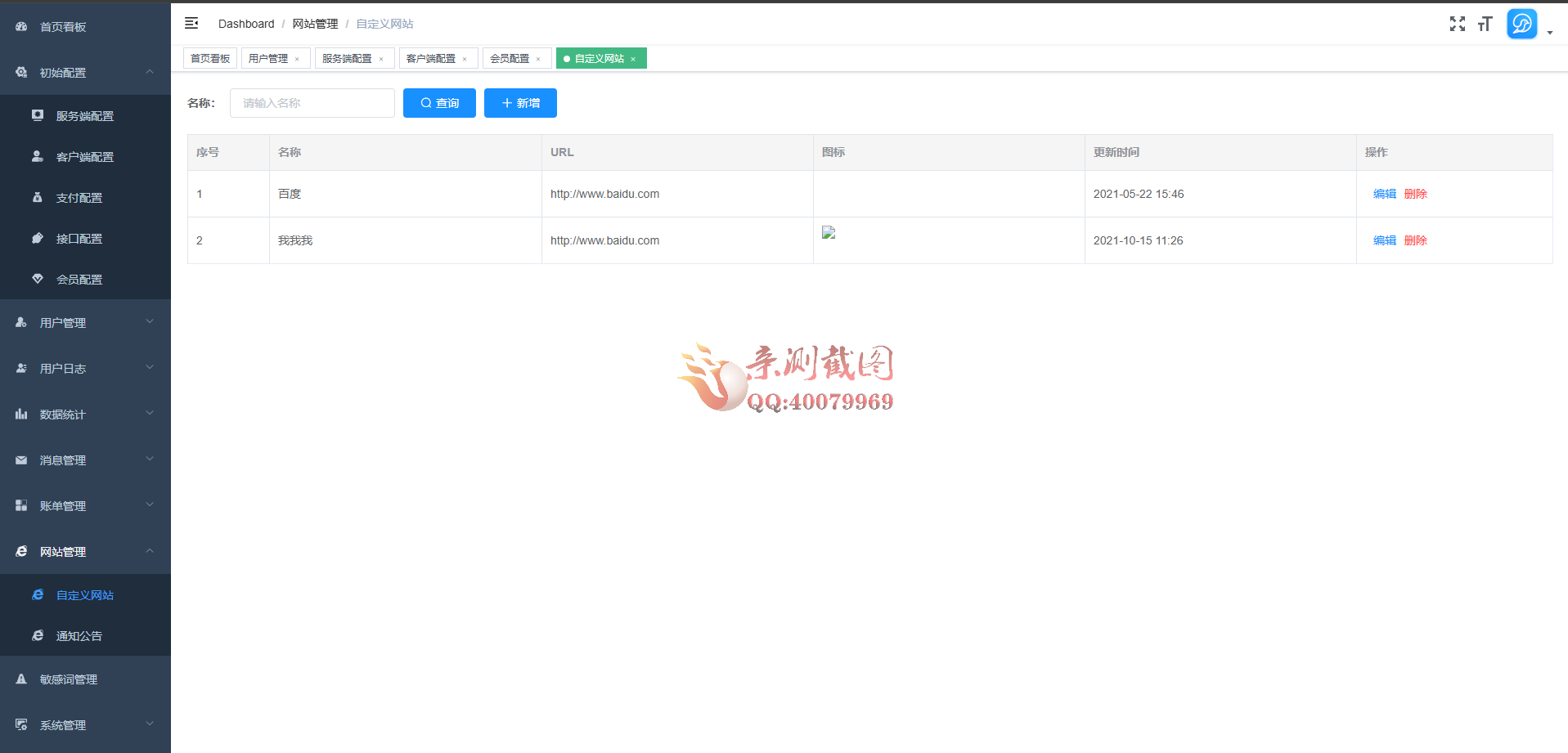This screenshot has width=1568, height=753.
Task: Click the 新增 add button
Action: 520,103
